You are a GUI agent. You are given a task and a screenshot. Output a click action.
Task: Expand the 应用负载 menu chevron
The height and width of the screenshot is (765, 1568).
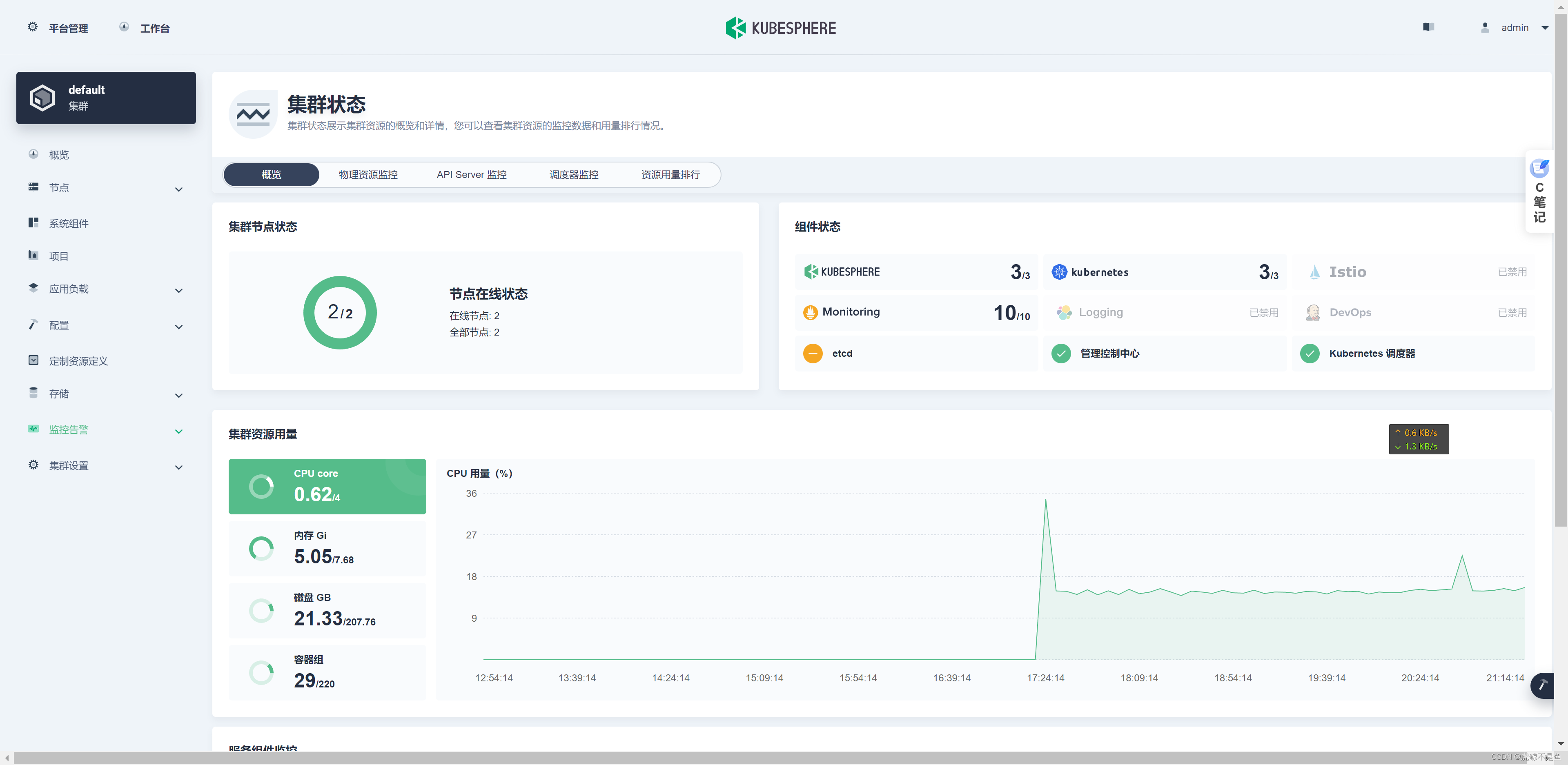[x=179, y=290]
